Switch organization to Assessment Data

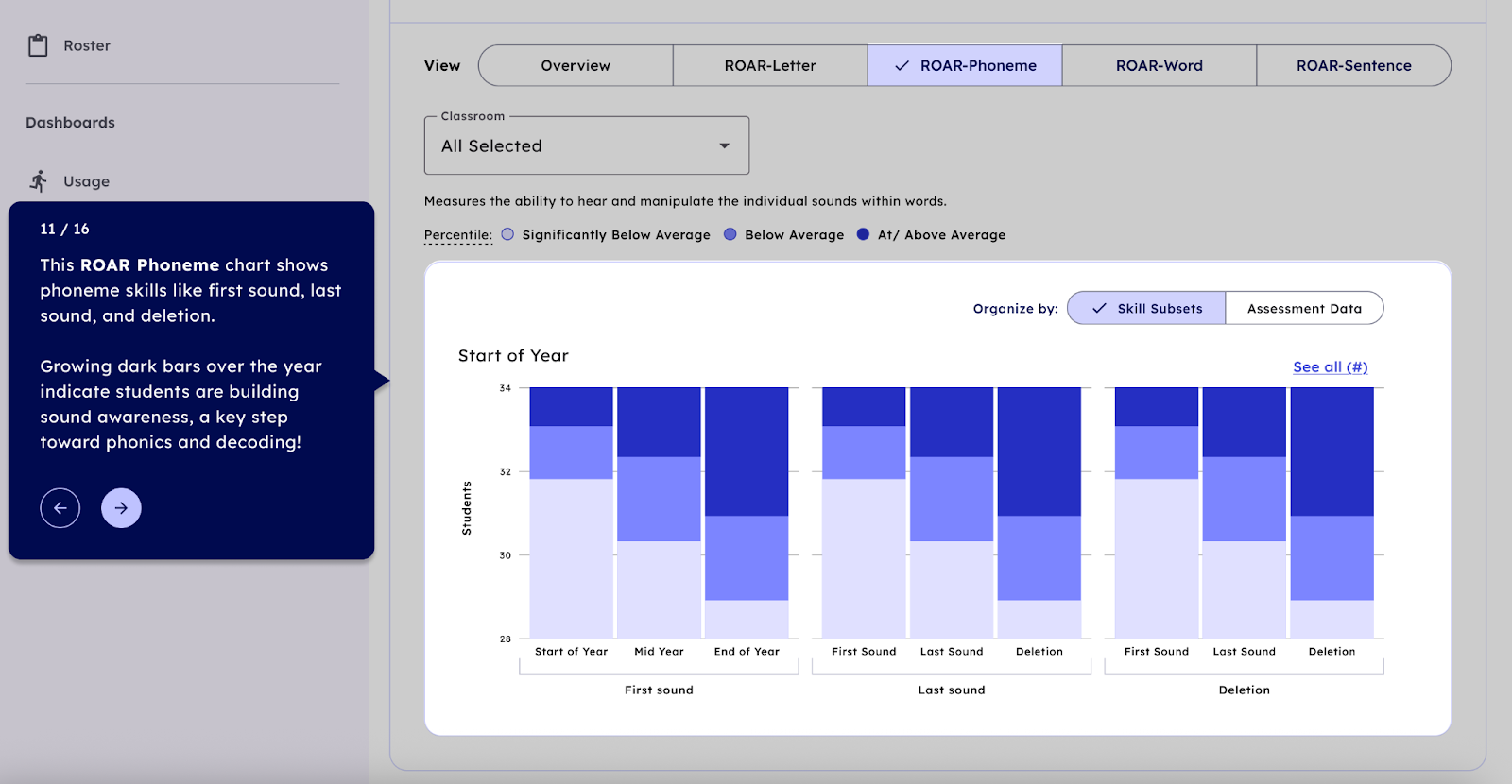(1304, 308)
